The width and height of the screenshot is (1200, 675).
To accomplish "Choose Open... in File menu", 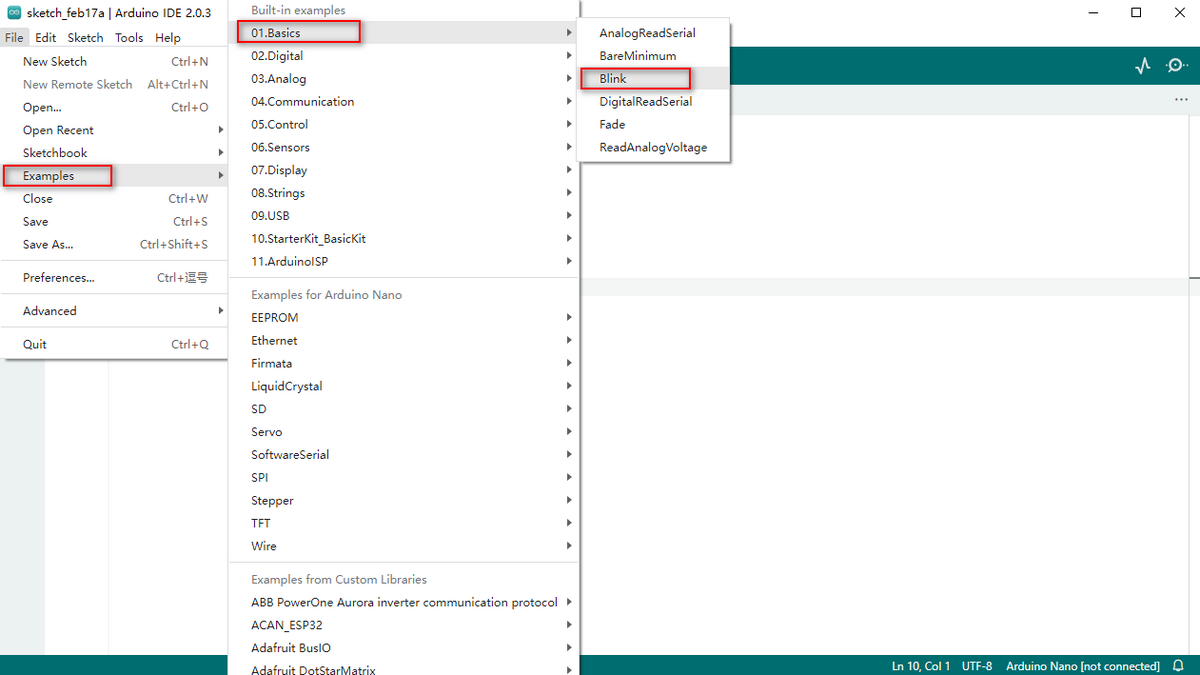I will 114,107.
